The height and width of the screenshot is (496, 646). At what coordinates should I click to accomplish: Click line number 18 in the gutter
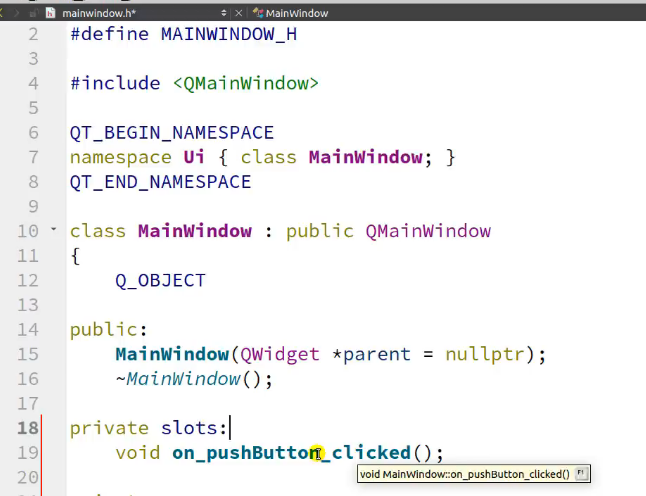point(27,428)
